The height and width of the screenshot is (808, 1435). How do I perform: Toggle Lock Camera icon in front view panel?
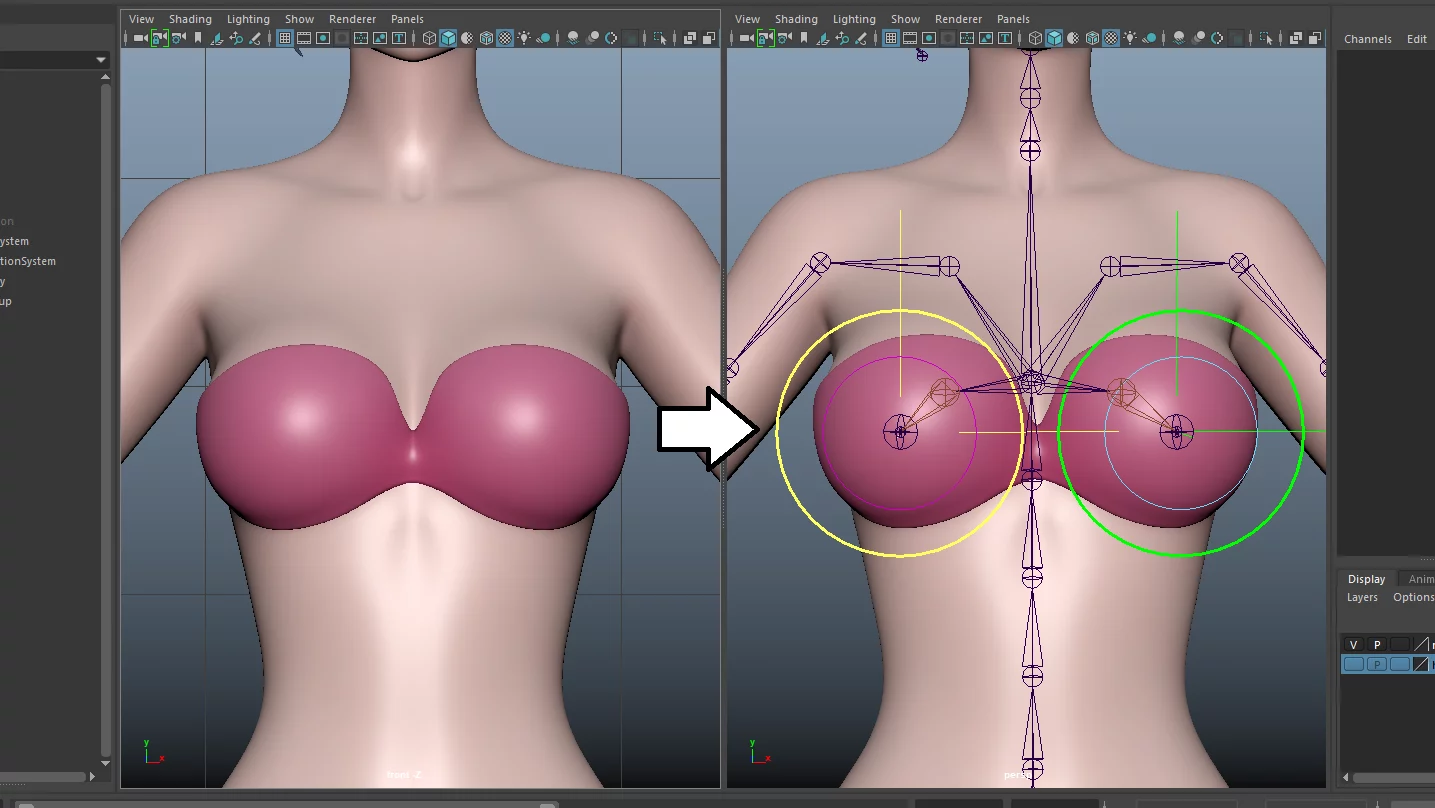160,38
